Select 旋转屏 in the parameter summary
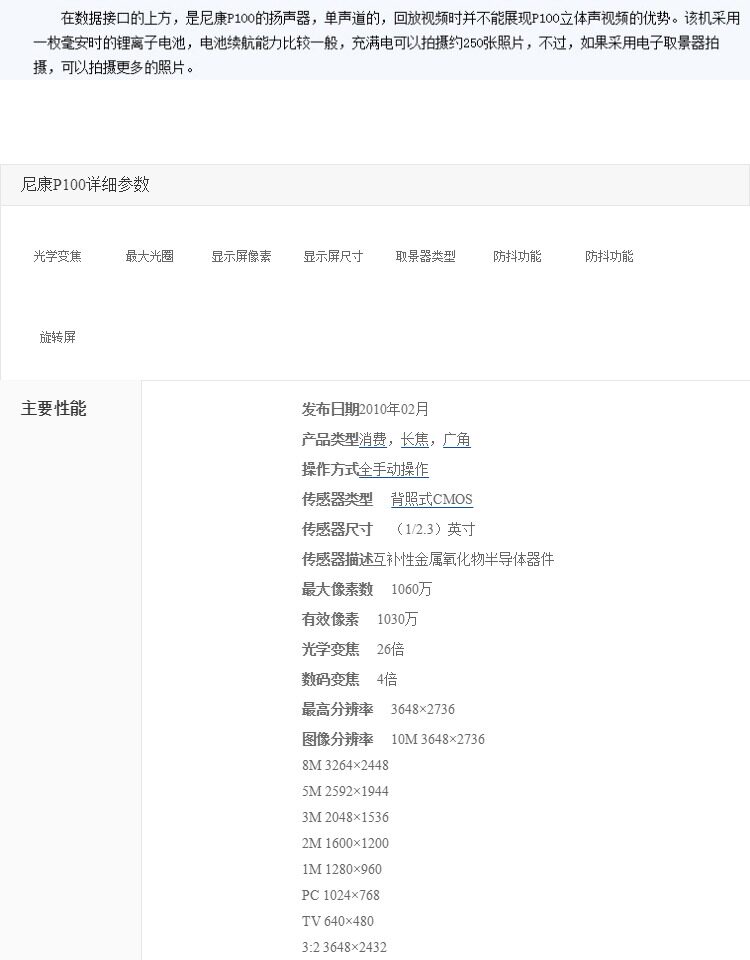Viewport: 750px width, 960px height. 58,337
